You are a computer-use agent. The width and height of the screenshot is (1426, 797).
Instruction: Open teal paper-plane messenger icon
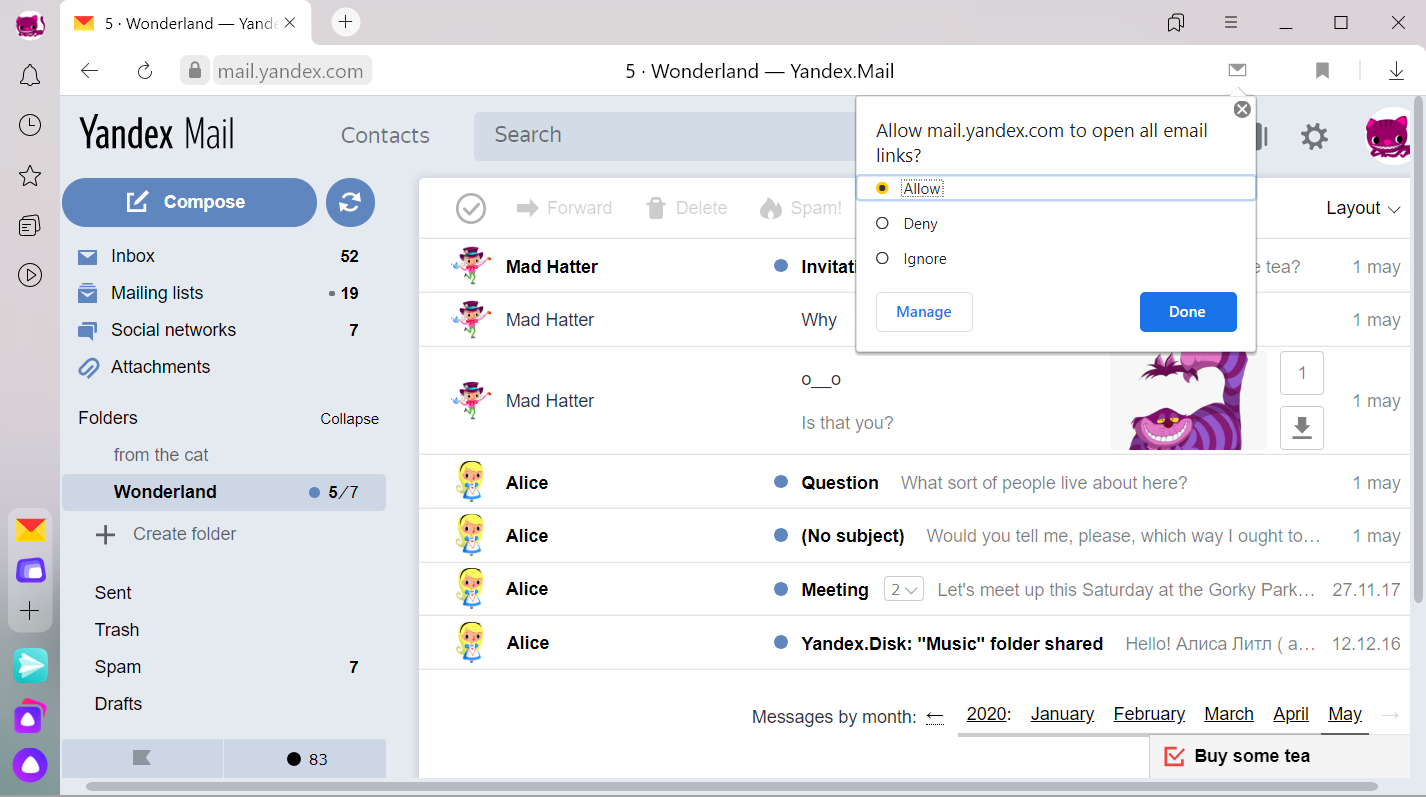(30, 665)
